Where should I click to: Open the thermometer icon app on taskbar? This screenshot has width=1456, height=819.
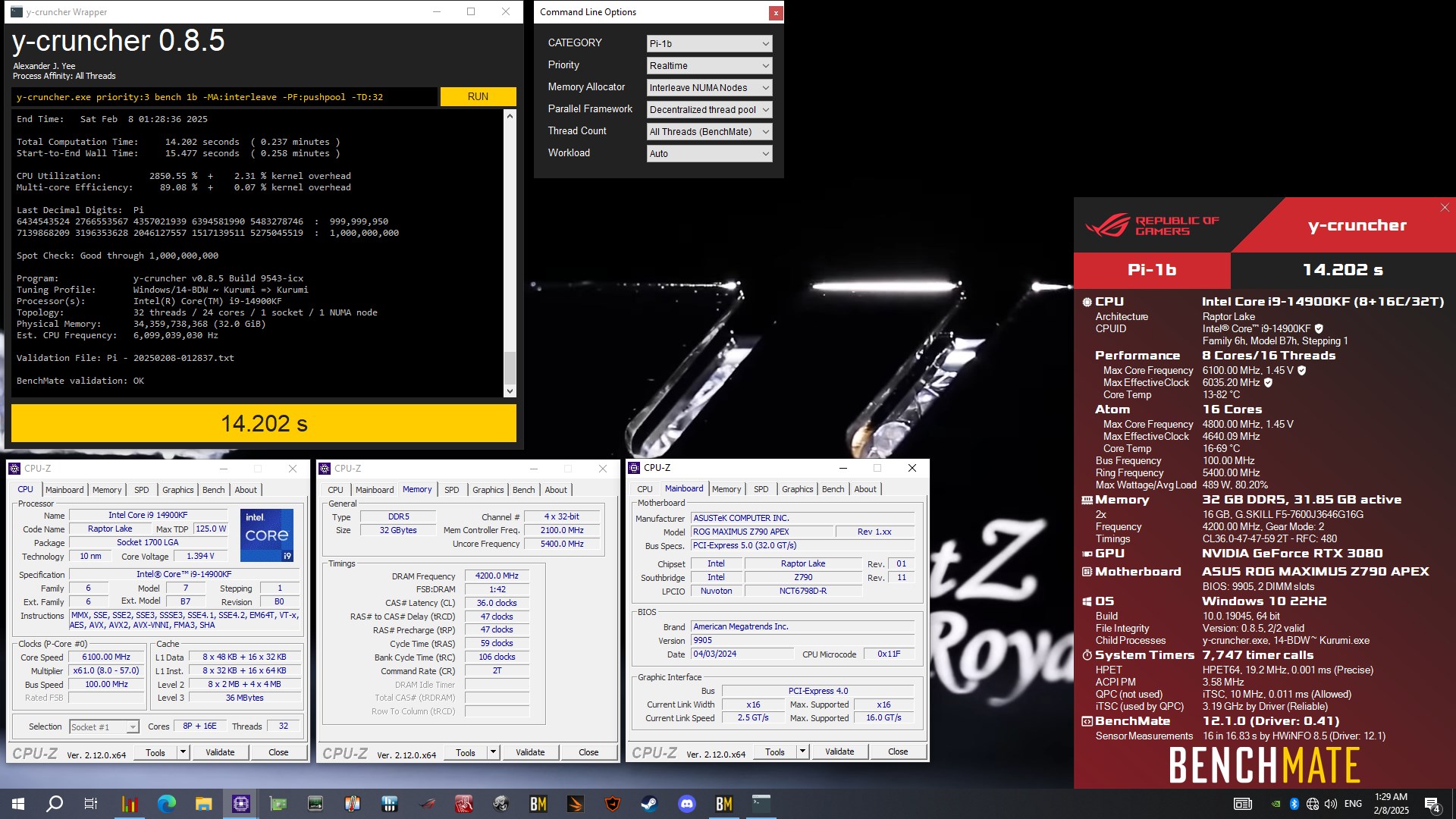coord(353,804)
